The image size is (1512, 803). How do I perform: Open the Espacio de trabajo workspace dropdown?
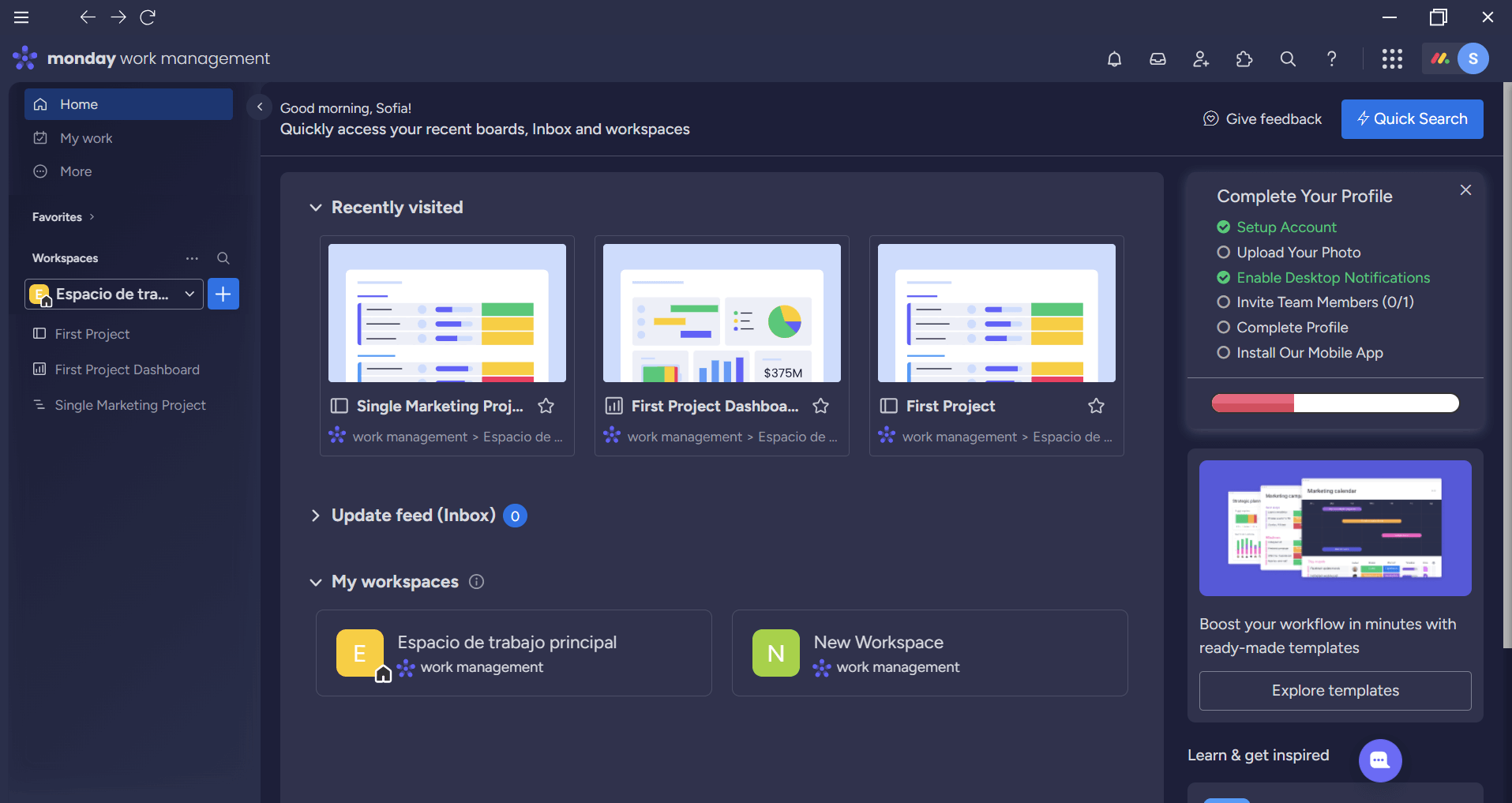[114, 294]
